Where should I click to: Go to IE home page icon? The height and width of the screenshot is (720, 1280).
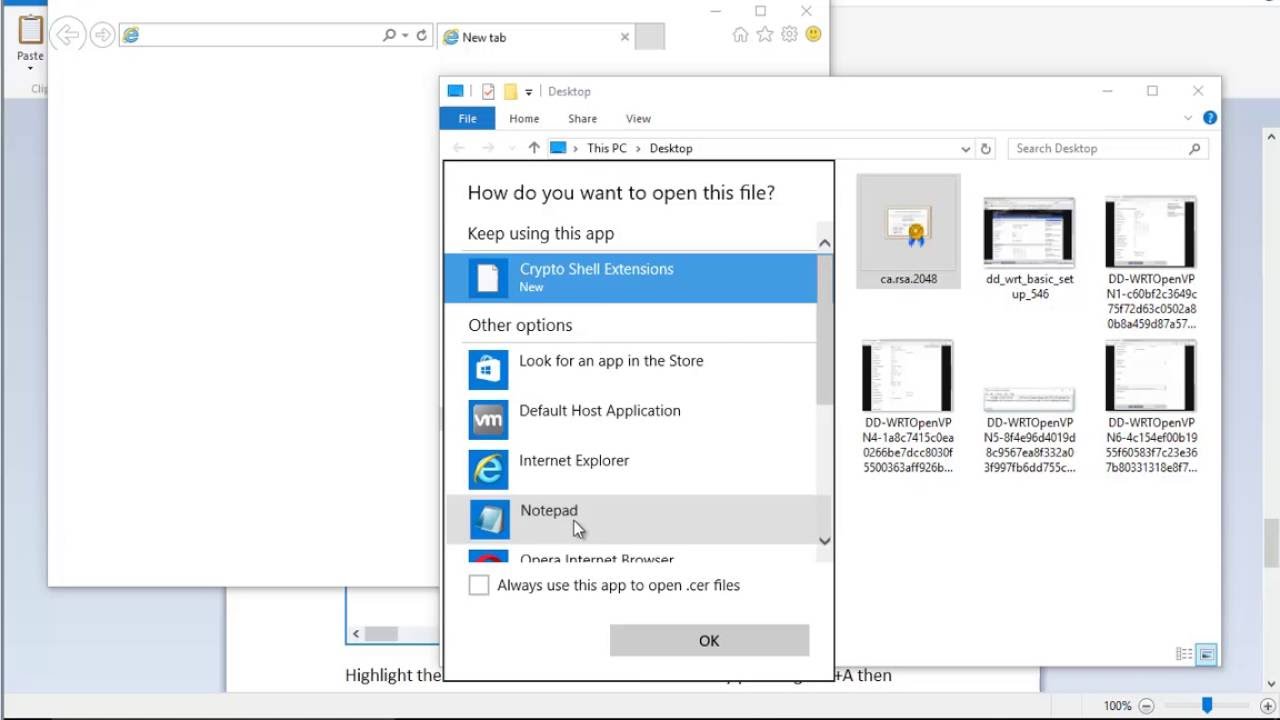pyautogui.click(x=740, y=35)
